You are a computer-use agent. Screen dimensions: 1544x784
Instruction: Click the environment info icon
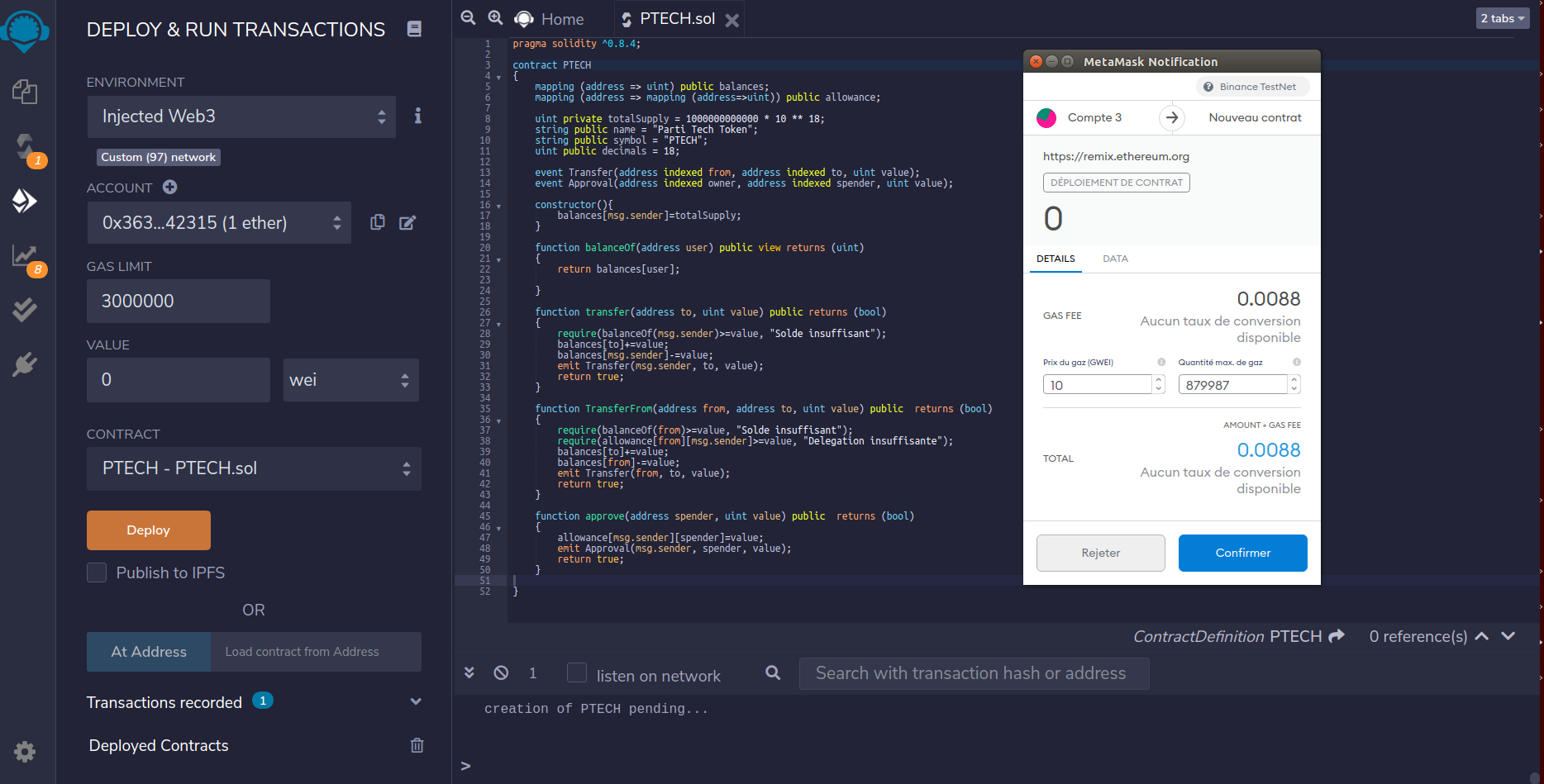(417, 116)
